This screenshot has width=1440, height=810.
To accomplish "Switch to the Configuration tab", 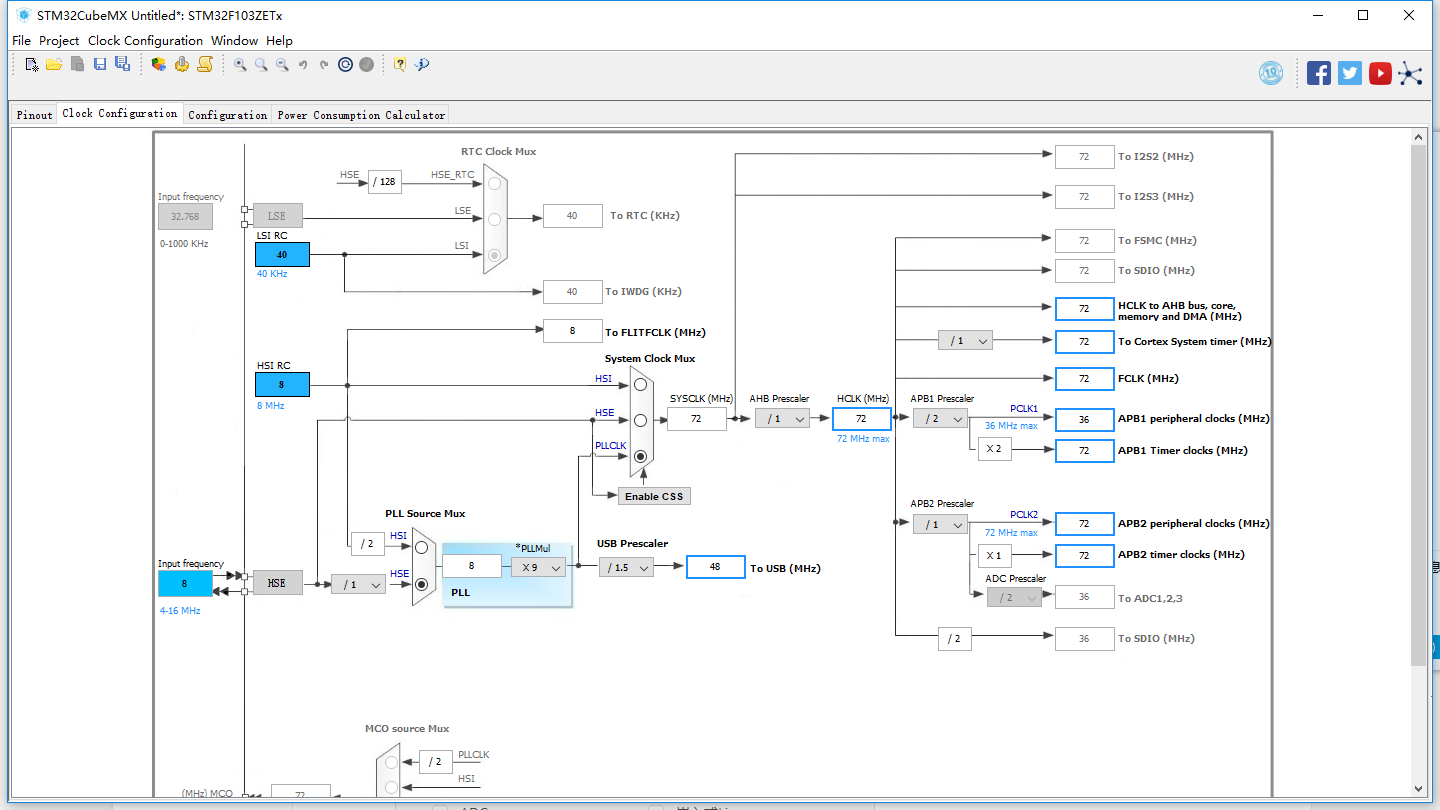I will (x=228, y=115).
